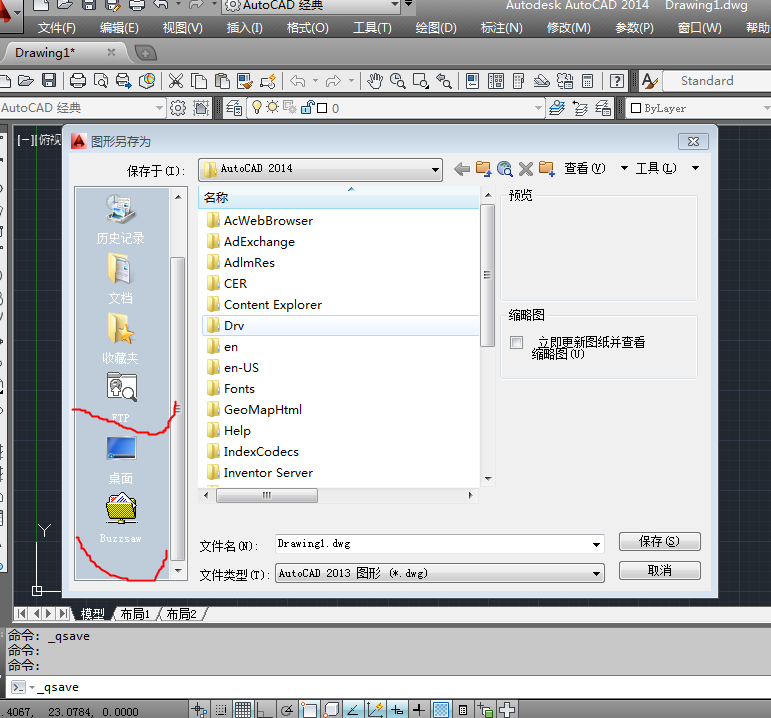Click the Save disk icon in main toolbar
Screen dimensions: 771x718
coord(49,81)
